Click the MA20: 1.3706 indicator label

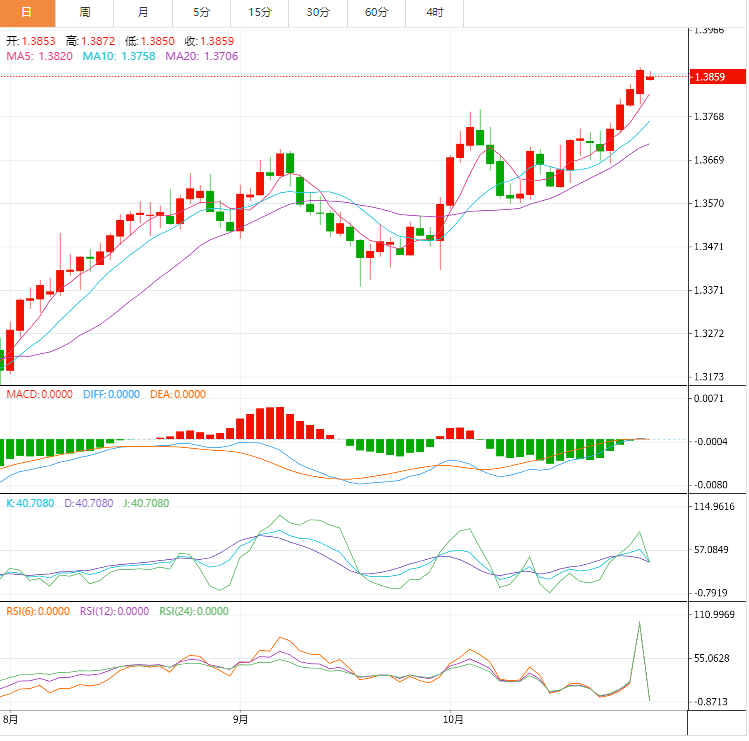coord(201,57)
